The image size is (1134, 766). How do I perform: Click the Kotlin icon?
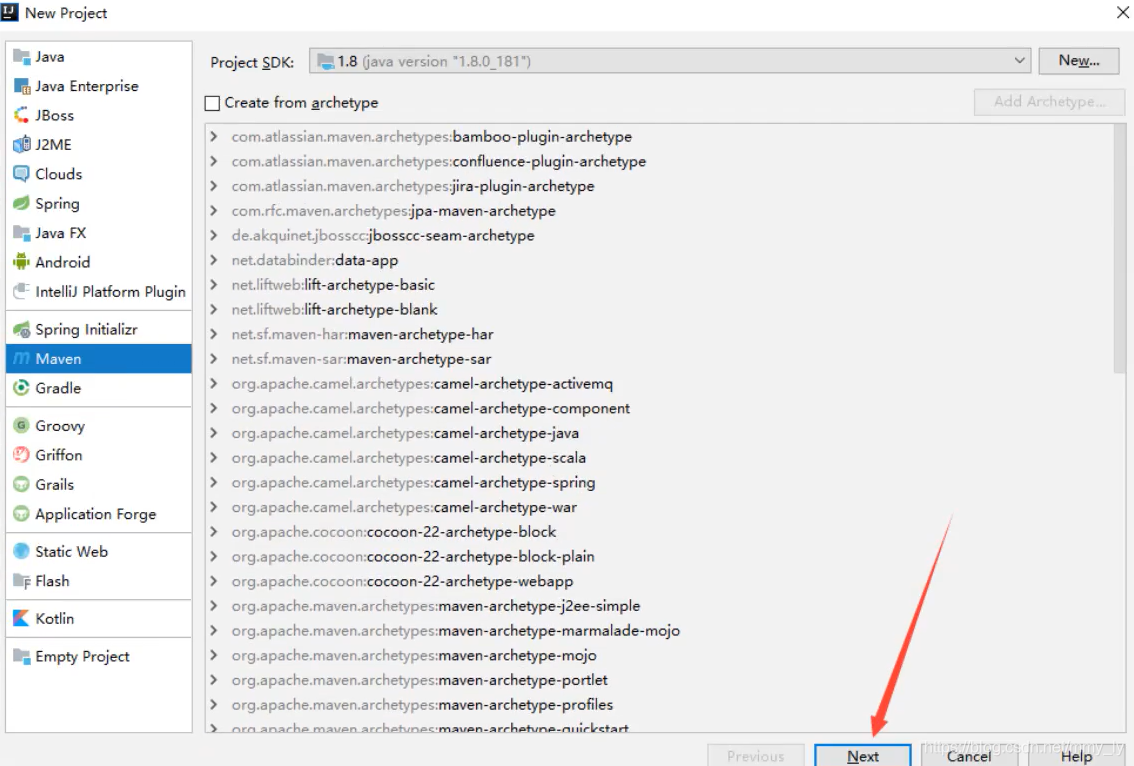pyautogui.click(x=22, y=618)
